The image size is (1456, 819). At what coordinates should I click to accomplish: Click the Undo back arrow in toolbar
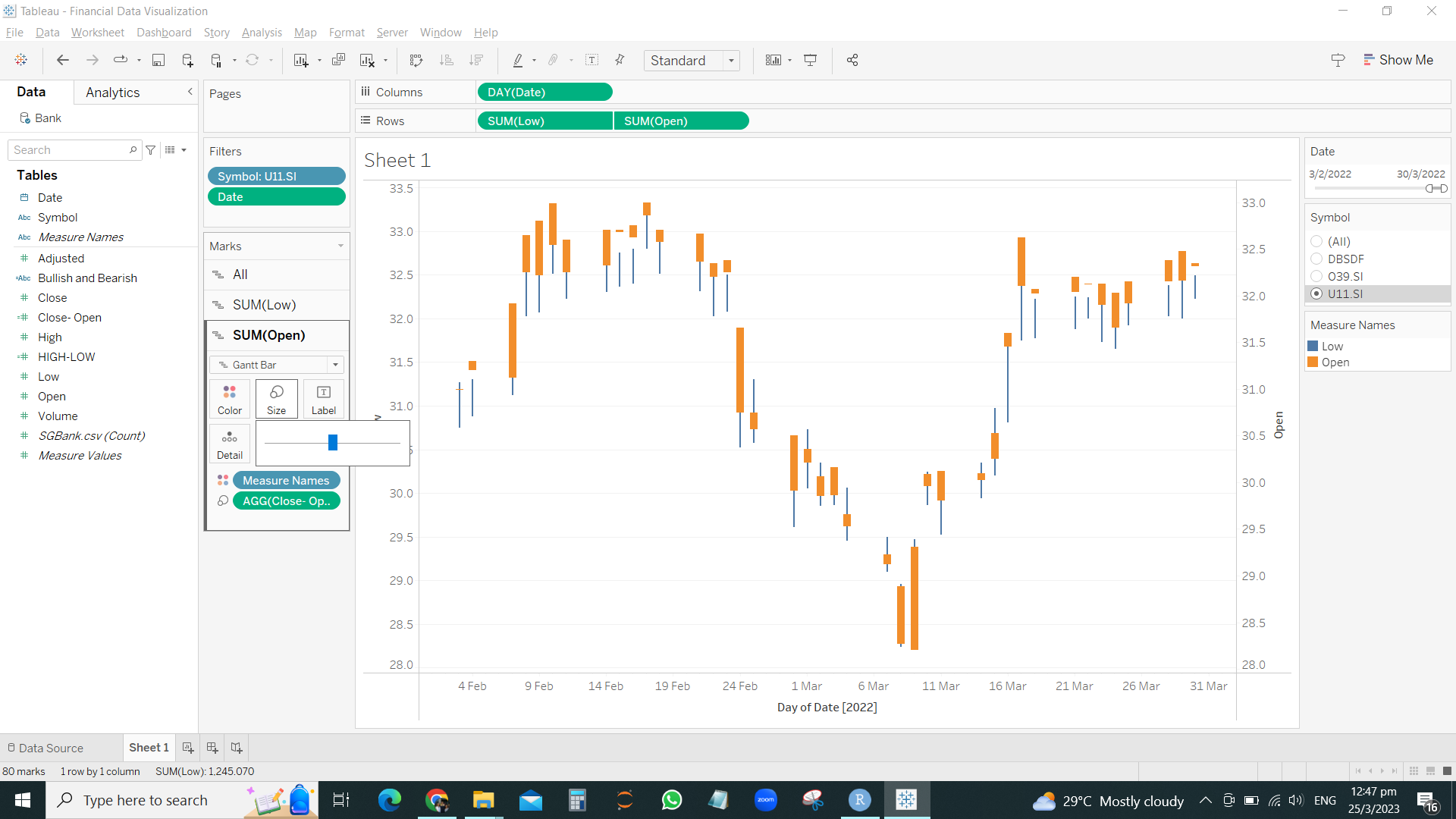pyautogui.click(x=63, y=60)
